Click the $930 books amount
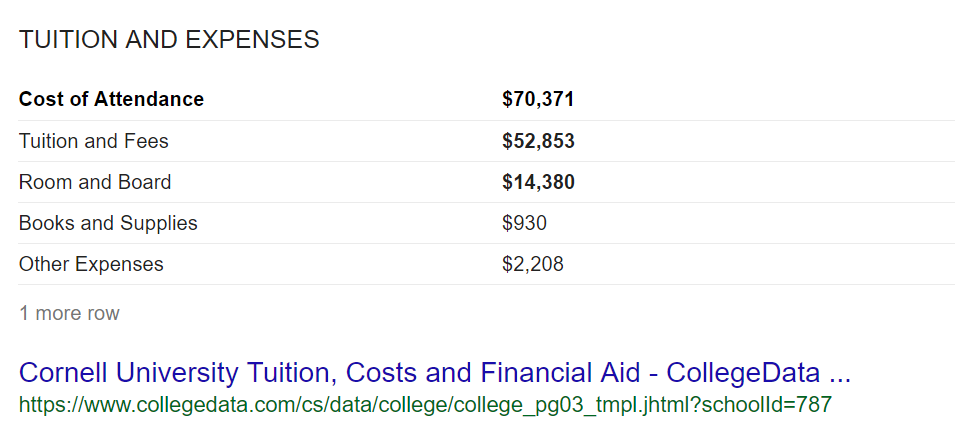 point(524,223)
